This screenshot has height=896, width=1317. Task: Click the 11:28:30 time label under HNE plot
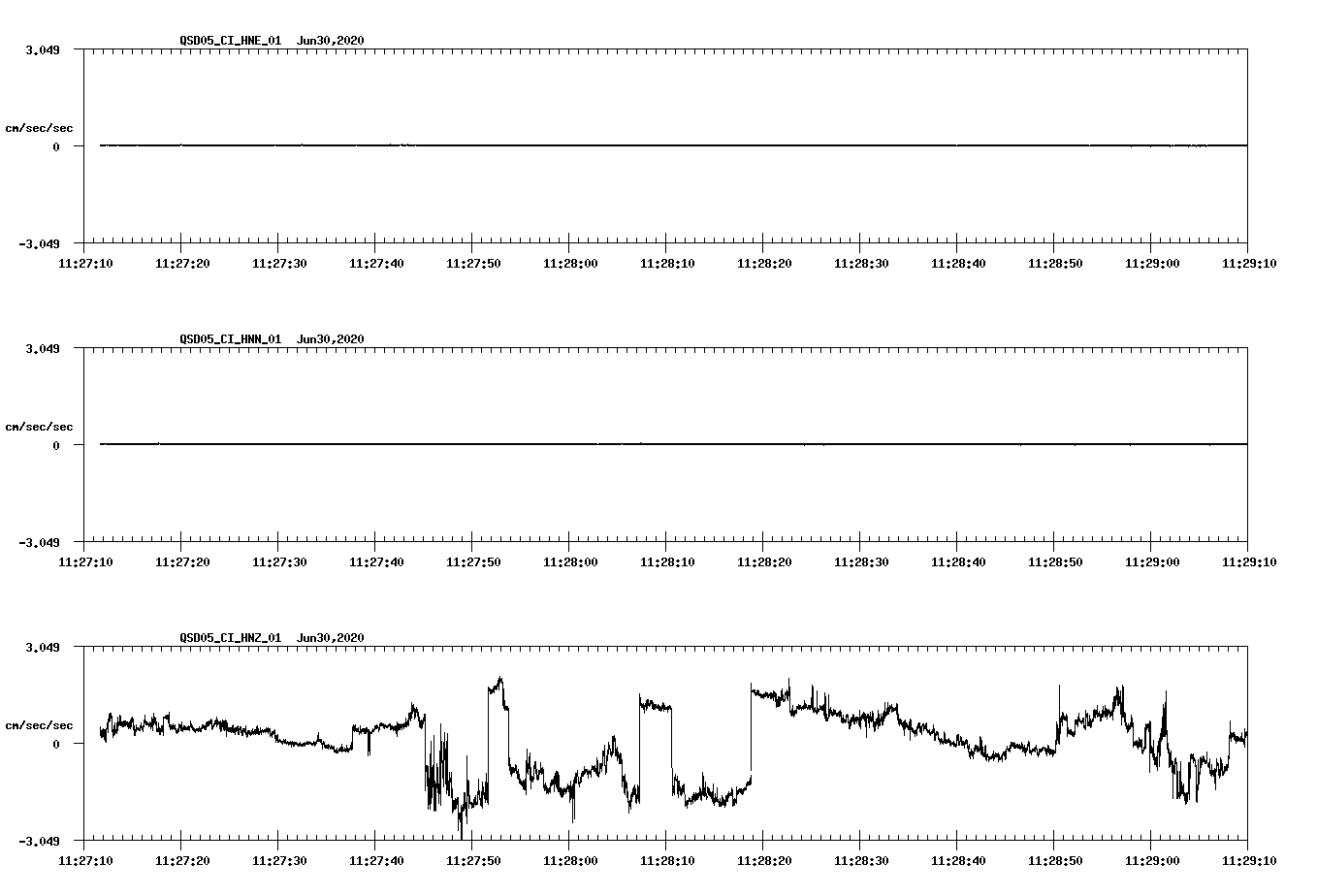tap(861, 263)
